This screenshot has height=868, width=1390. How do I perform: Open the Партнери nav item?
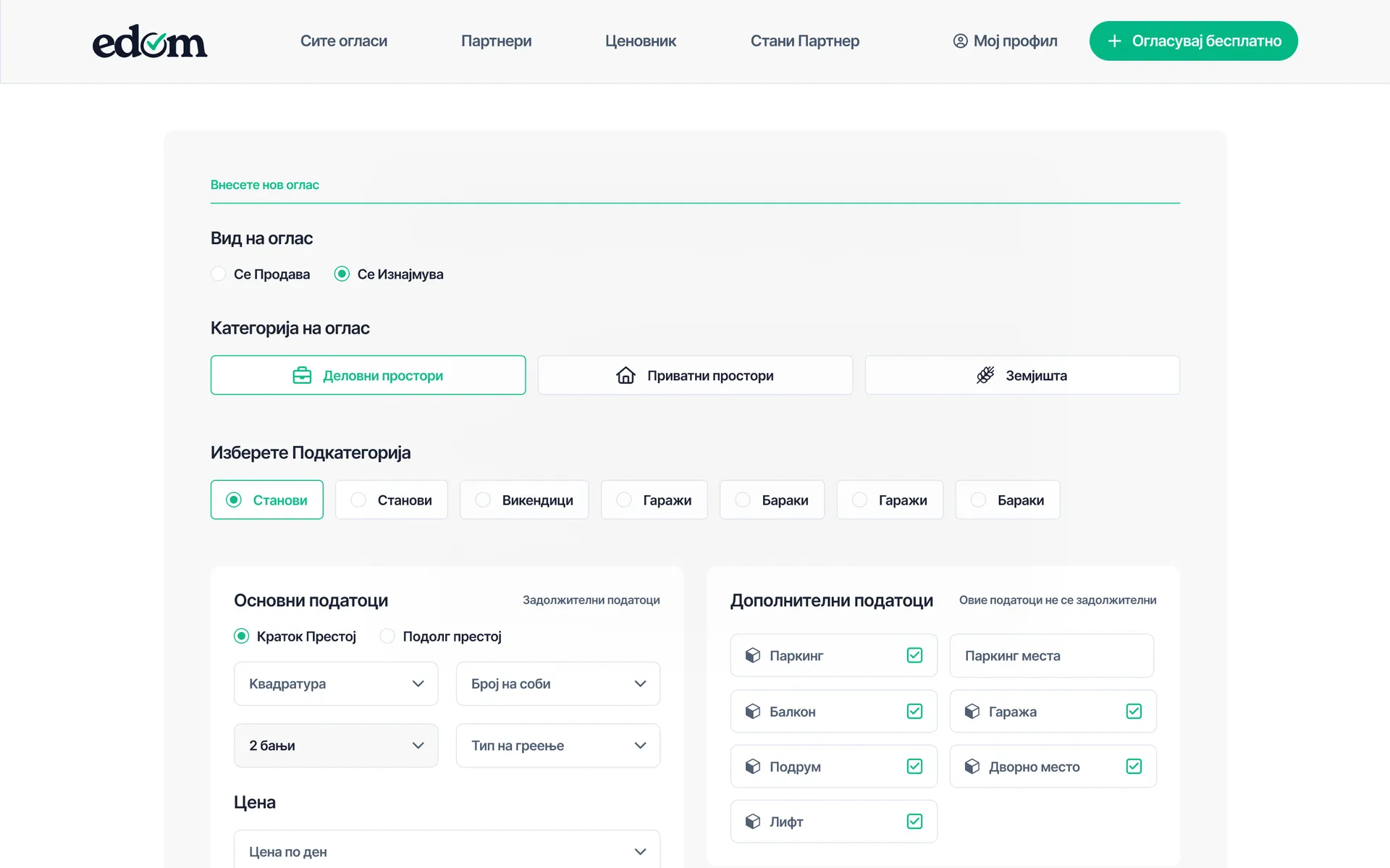pyautogui.click(x=497, y=41)
